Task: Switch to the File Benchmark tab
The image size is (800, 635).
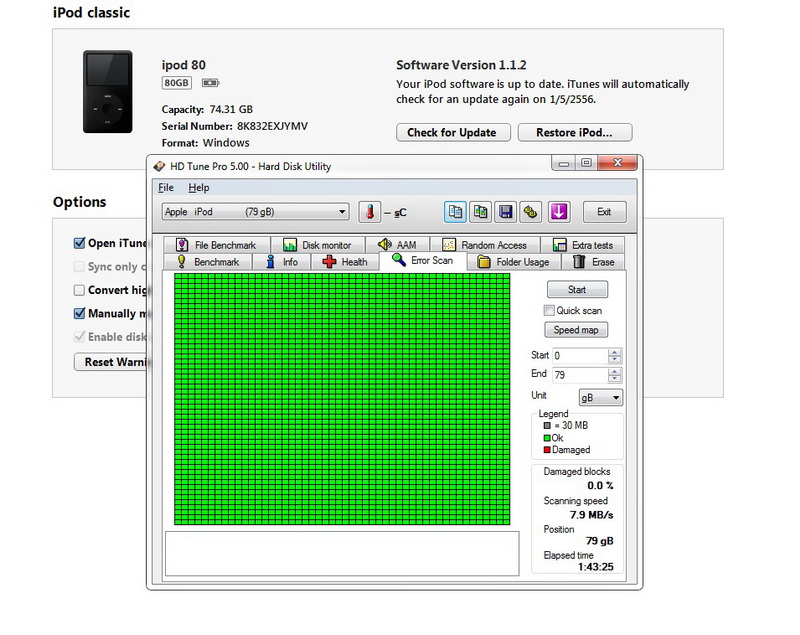Action: 217,245
